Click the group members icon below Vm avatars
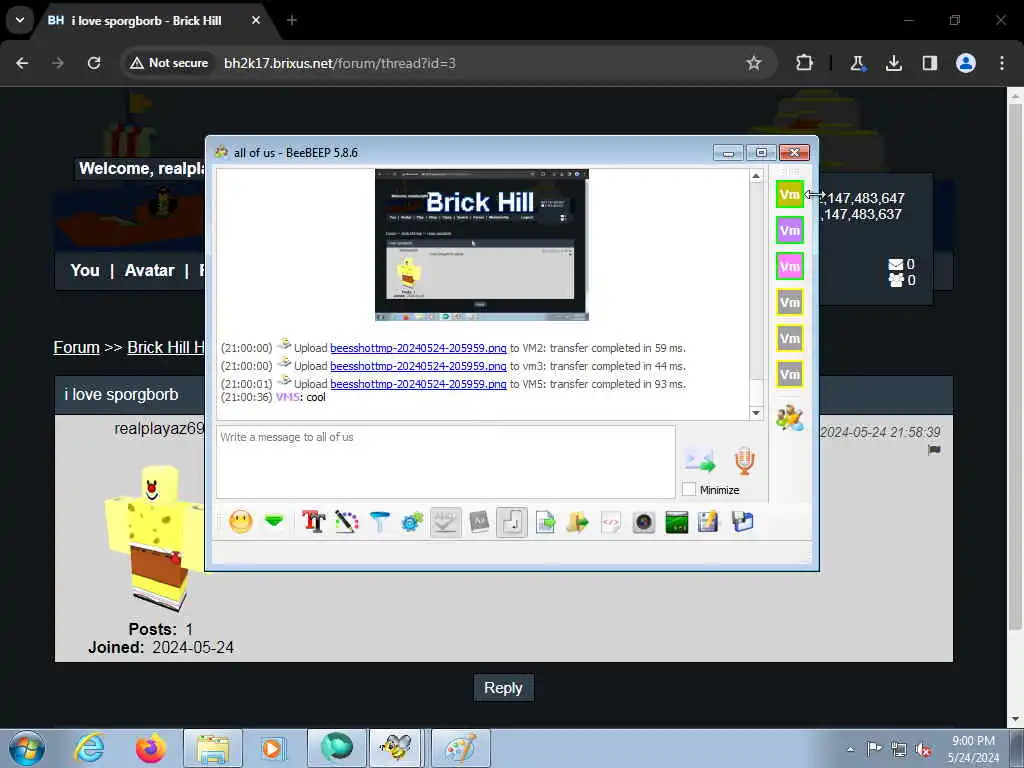The image size is (1024, 768). coord(790,418)
